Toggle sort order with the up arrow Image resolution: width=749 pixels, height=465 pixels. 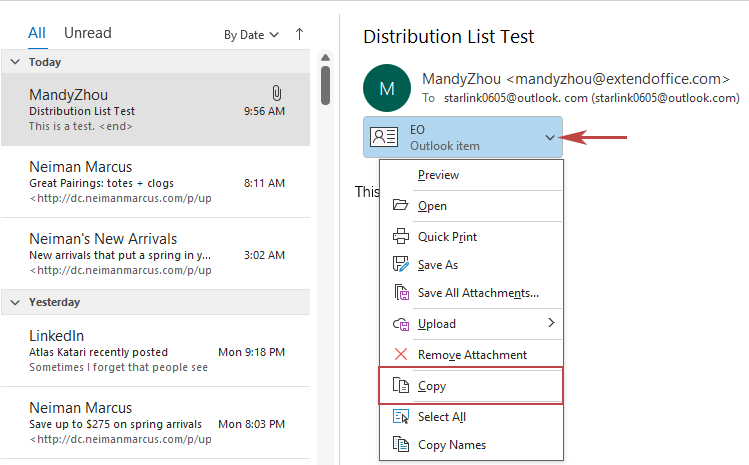(299, 34)
